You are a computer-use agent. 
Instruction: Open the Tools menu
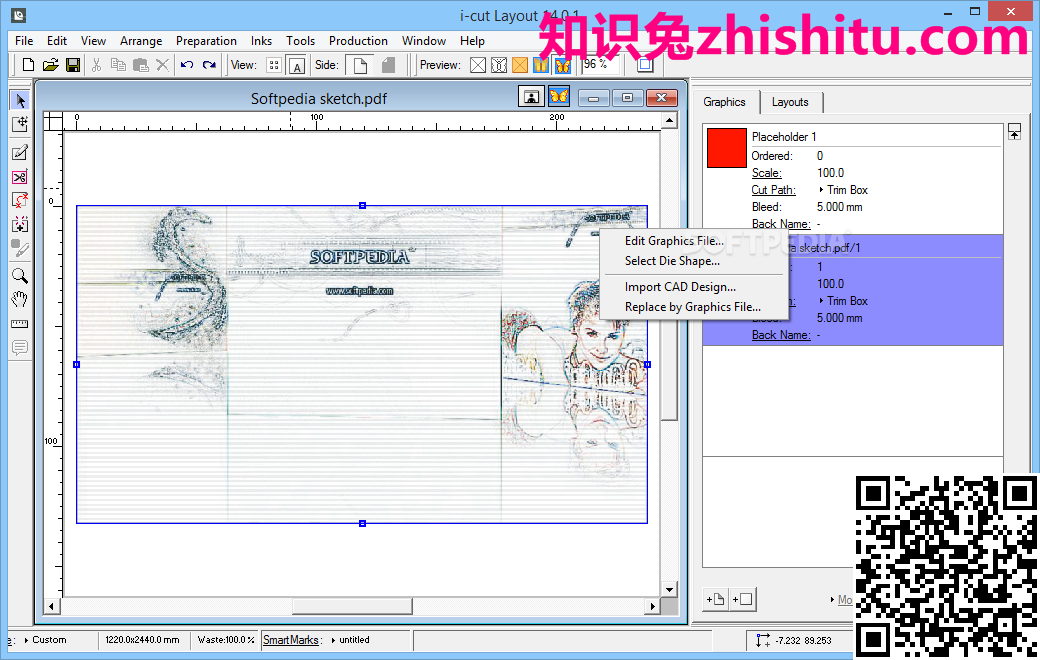[300, 40]
